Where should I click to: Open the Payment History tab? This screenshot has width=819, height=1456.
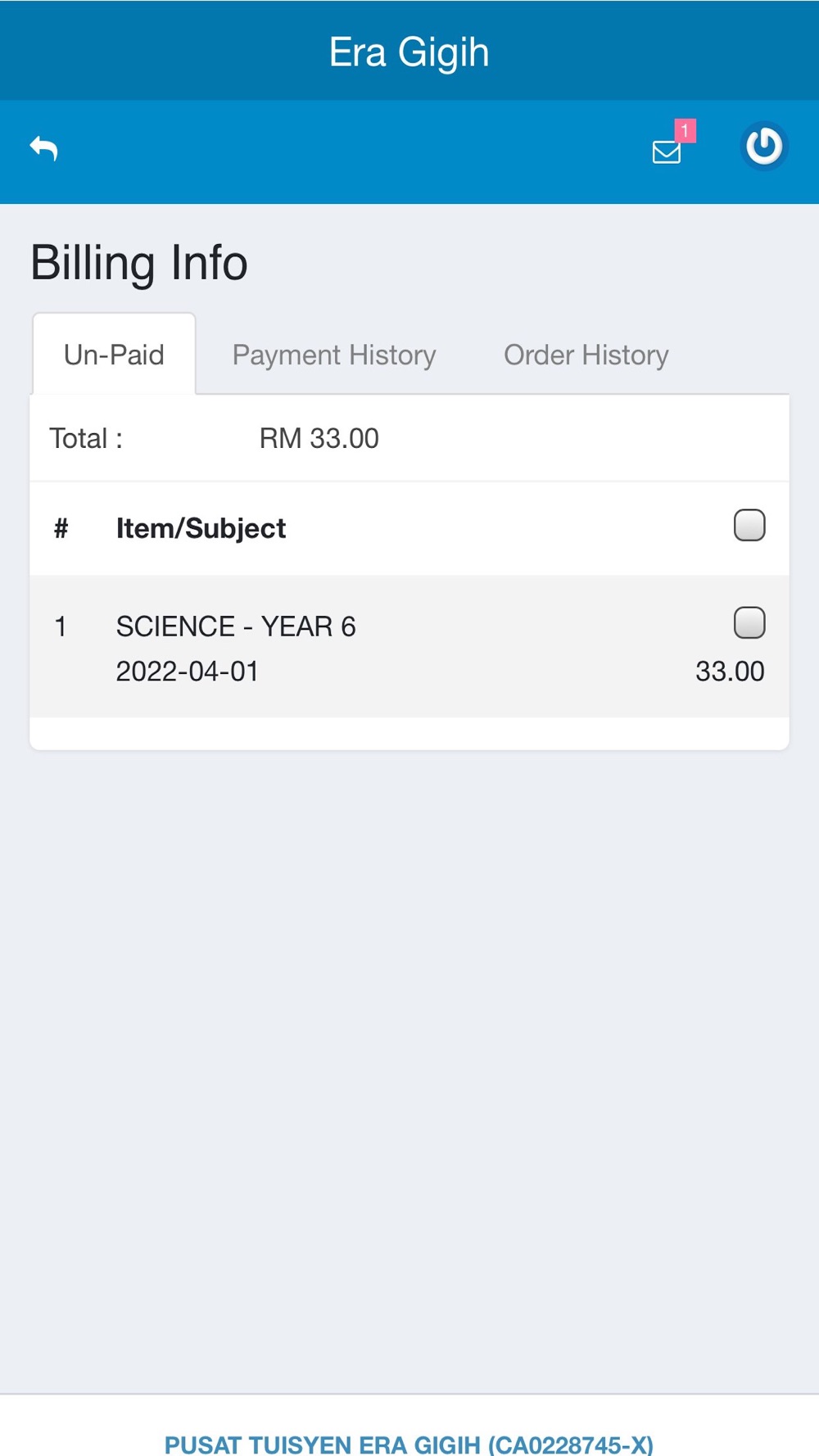point(334,355)
